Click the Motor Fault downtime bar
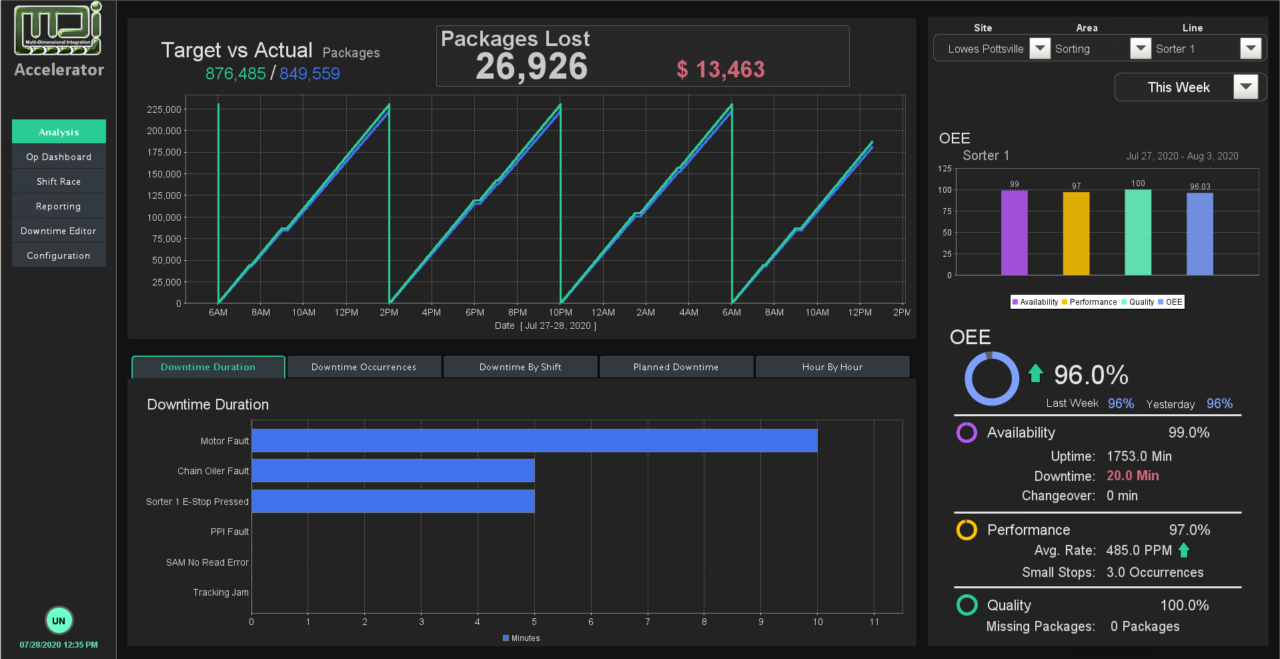 pos(534,441)
